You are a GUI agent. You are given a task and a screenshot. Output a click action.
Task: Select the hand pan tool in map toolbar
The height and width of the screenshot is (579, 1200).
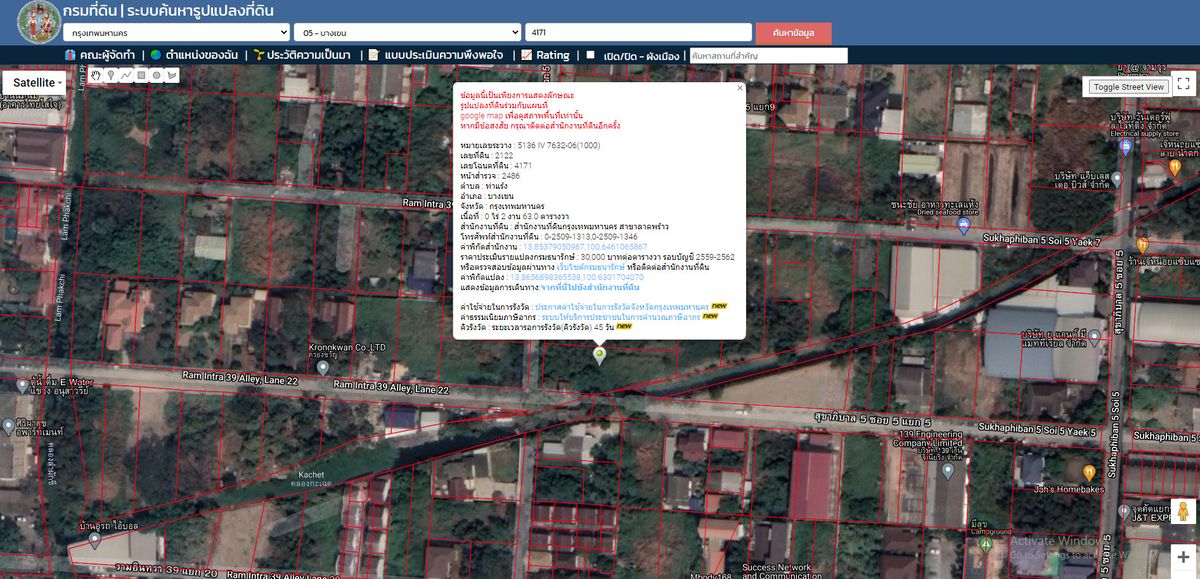tap(96, 75)
